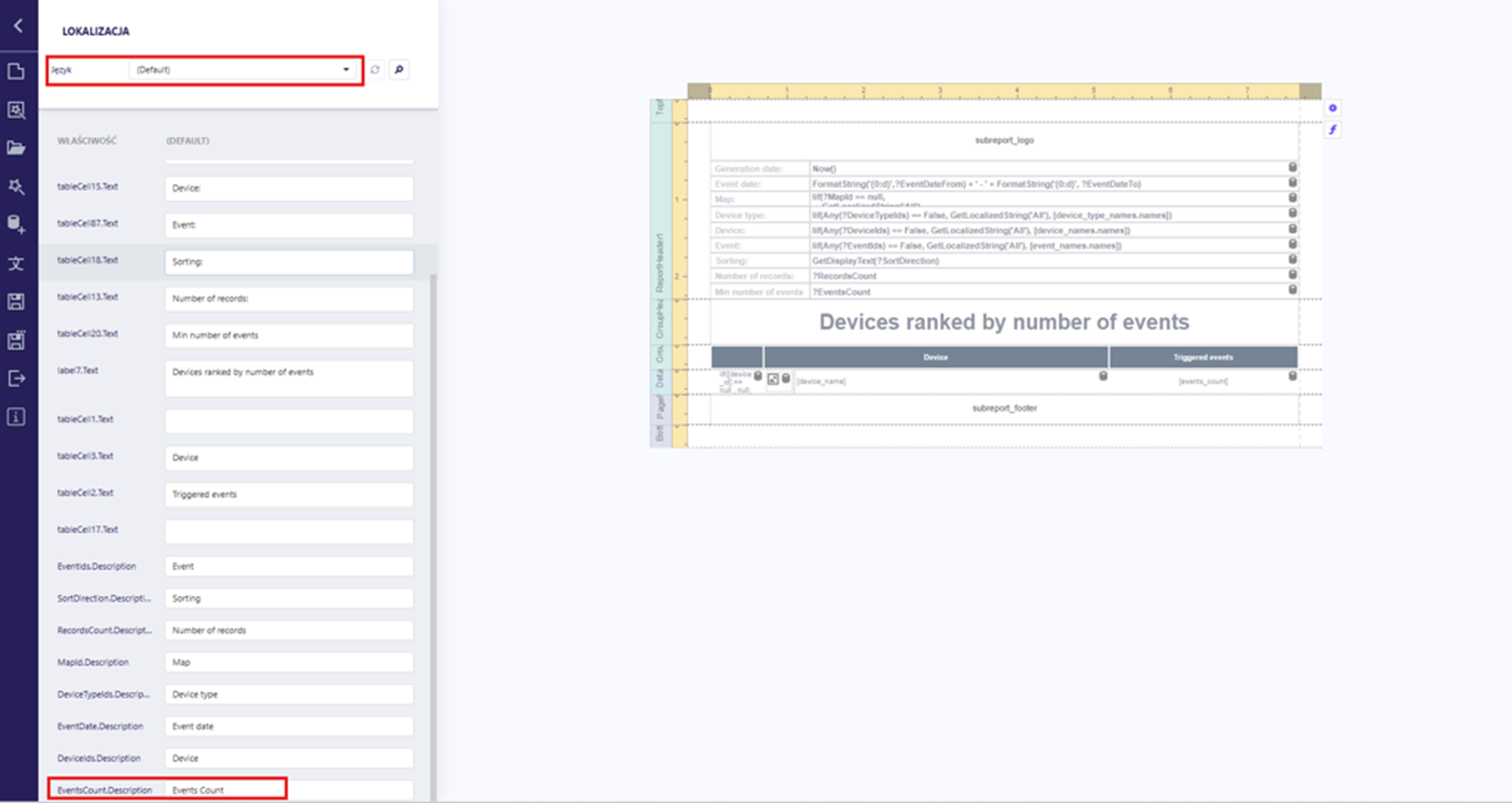Image resolution: width=1512 pixels, height=803 pixels.
Task: Select the Detail band tab on canvas
Action: [x=660, y=379]
